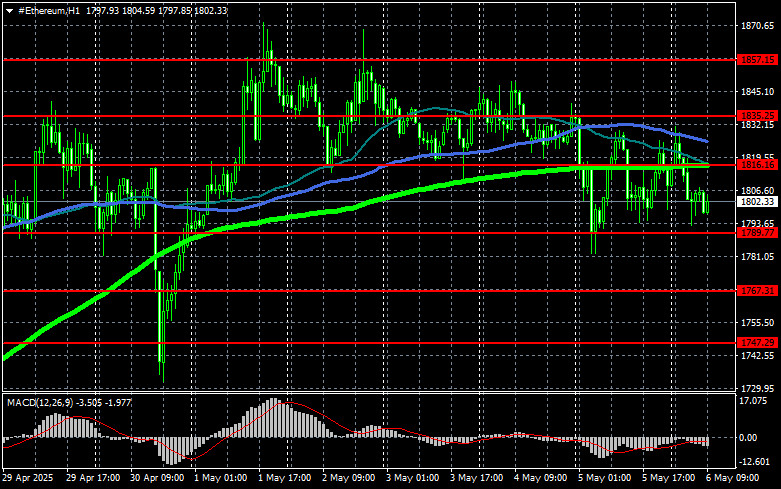Click the MACD(12,26,9) indicator label
The height and width of the screenshot is (489, 781).
click(x=40, y=402)
